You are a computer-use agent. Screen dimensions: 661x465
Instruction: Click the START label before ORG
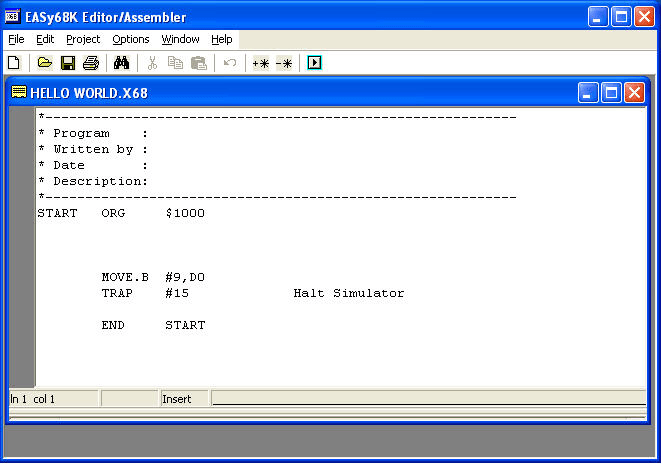(x=57, y=213)
